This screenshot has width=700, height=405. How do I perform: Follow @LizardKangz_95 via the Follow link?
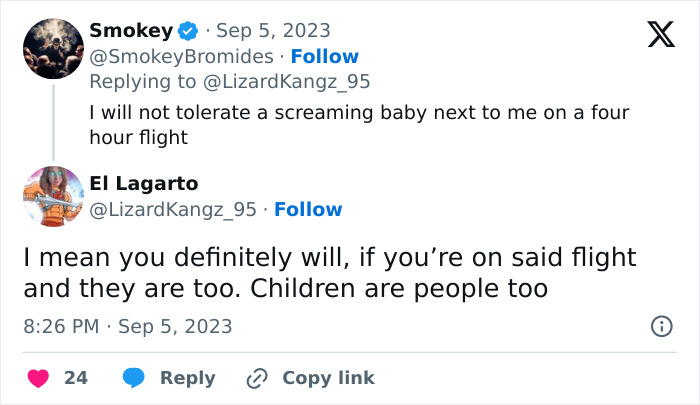[x=308, y=209]
